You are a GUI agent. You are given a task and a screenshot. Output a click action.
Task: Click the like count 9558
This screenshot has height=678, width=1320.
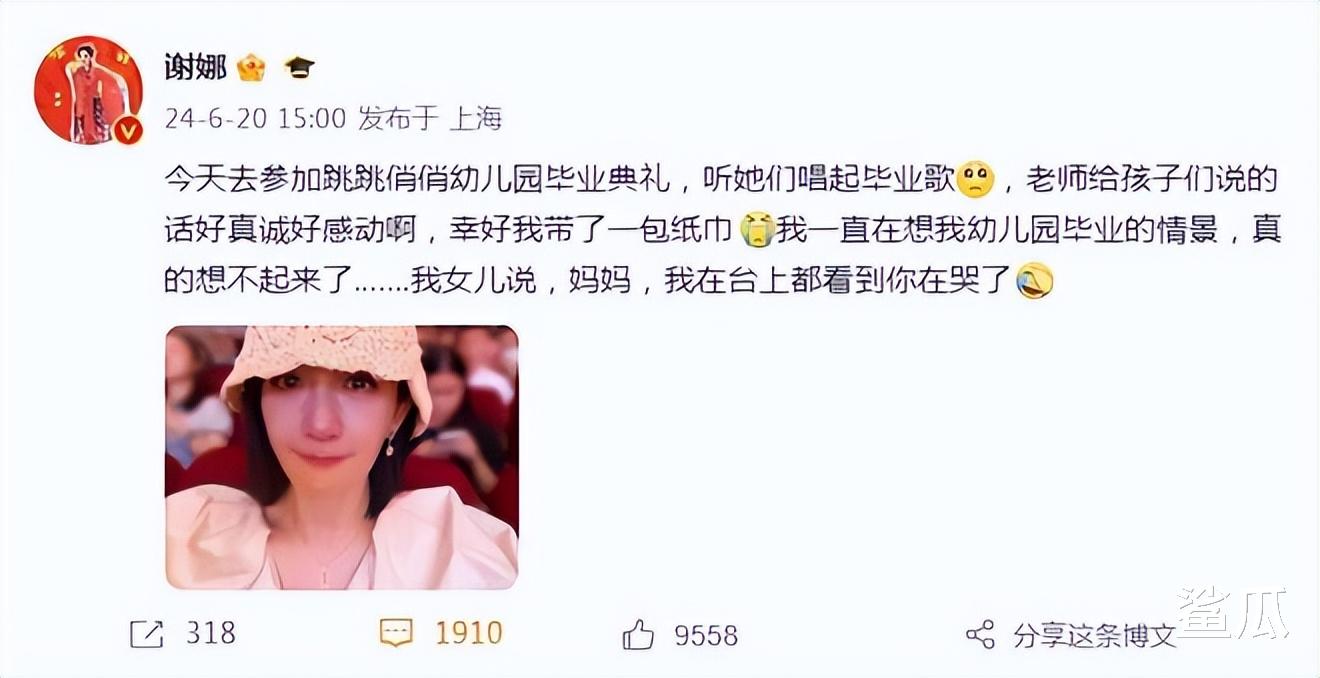tap(706, 634)
